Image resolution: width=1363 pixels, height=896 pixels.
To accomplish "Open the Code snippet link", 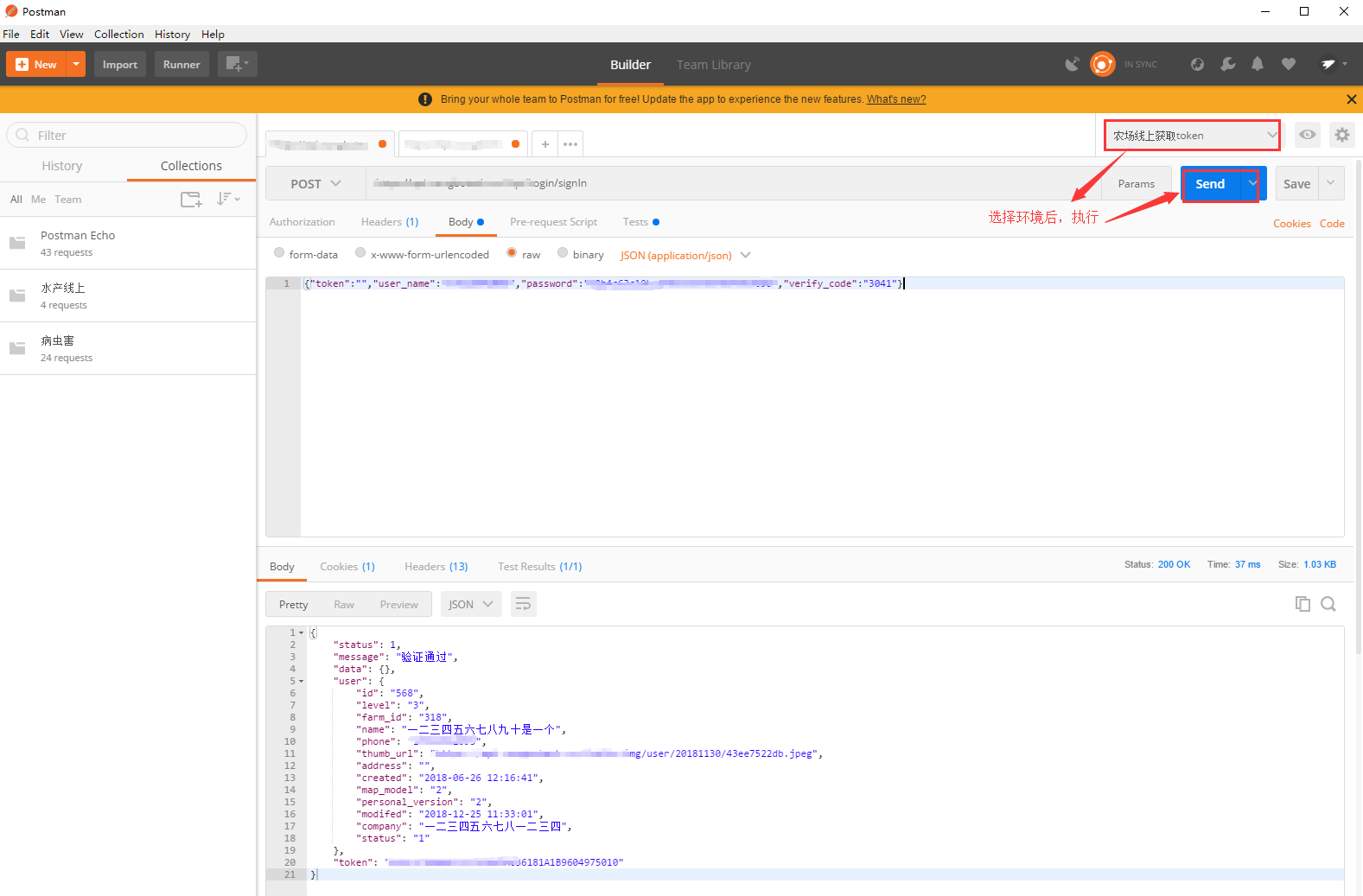I will (1332, 224).
